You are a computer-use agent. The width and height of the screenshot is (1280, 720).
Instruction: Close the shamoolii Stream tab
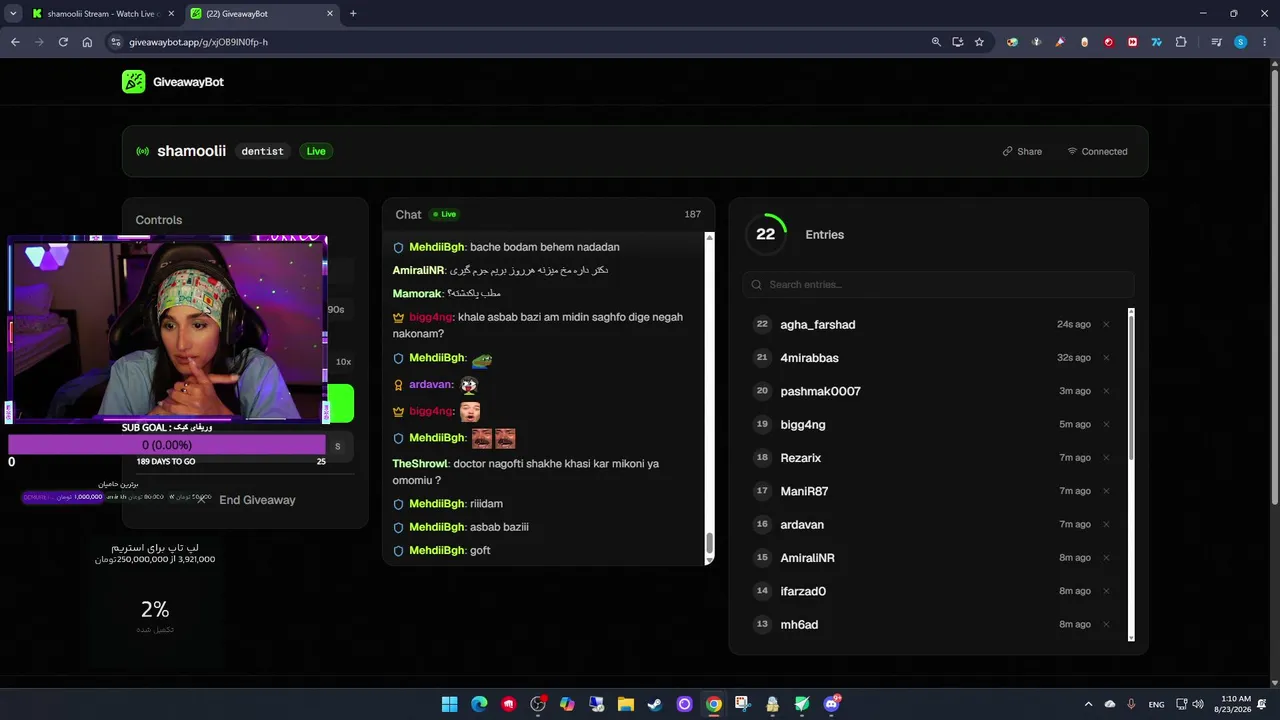[169, 14]
